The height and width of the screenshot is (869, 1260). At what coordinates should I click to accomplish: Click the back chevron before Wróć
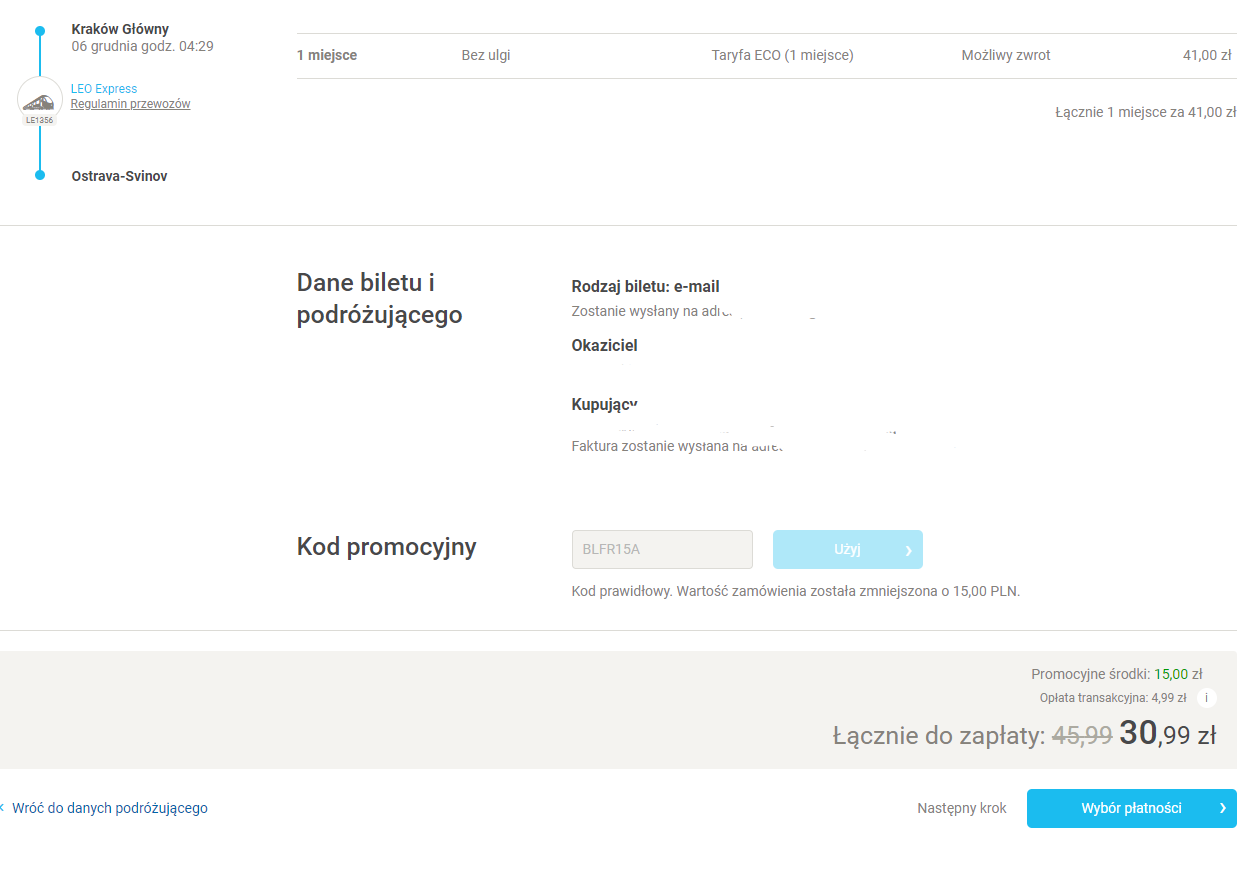pyautogui.click(x=2, y=807)
